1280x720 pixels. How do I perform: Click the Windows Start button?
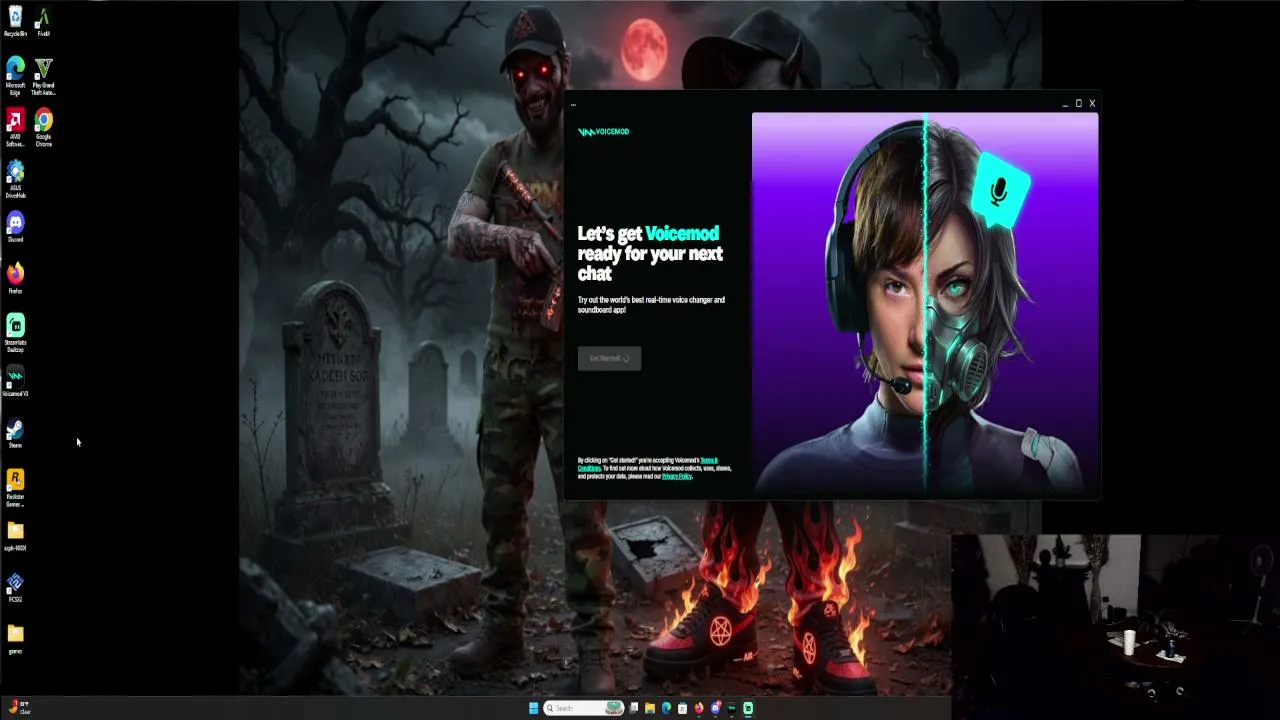(x=534, y=708)
